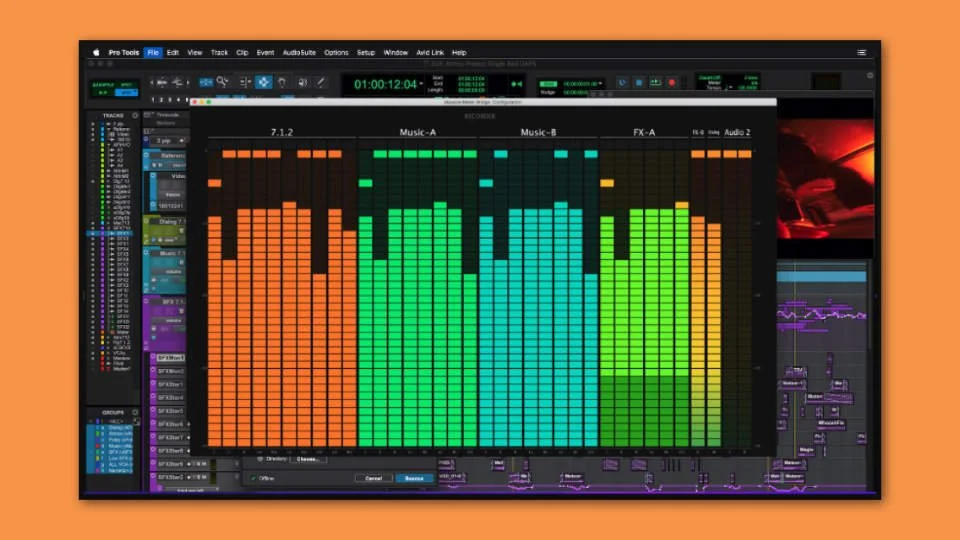Open the Avid Link menu
This screenshot has width=960, height=540.
point(430,53)
